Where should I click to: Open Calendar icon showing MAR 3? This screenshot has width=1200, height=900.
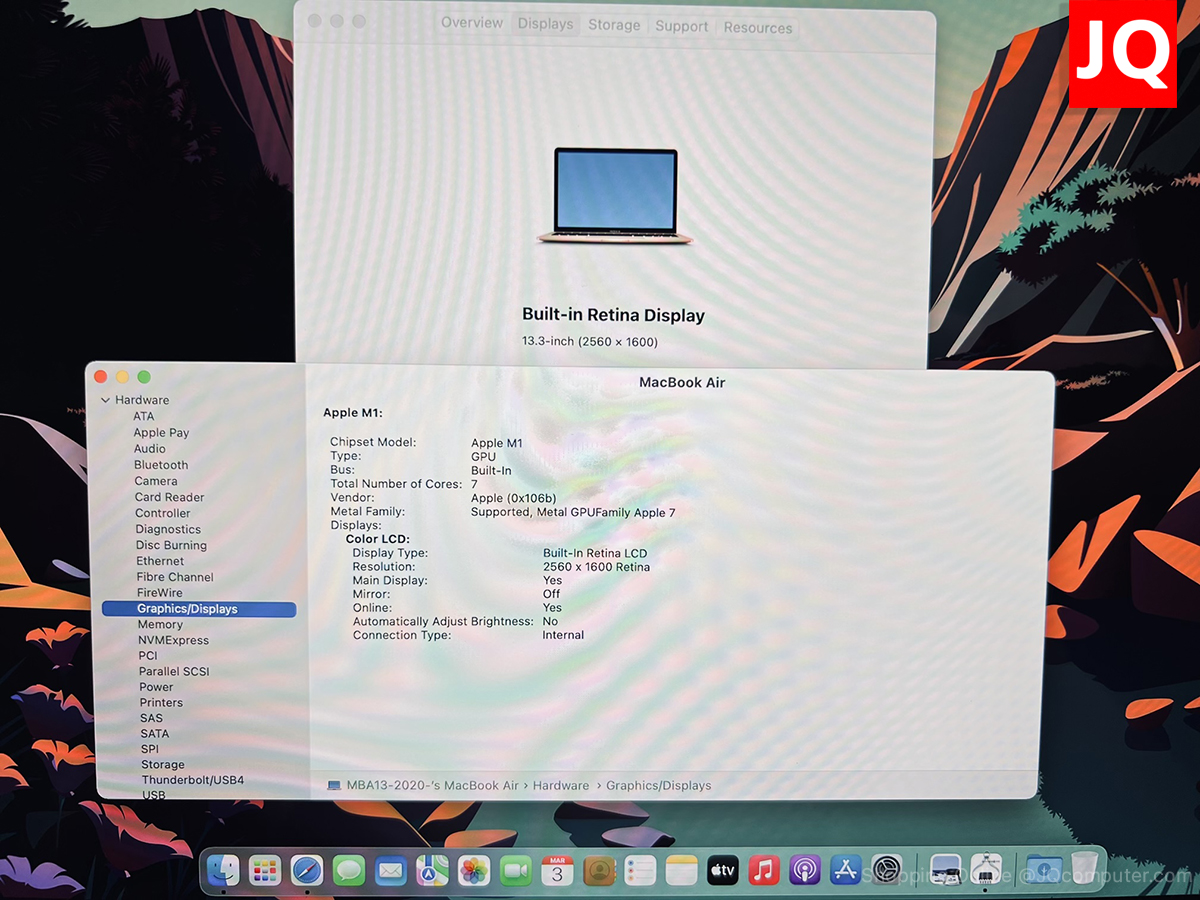[x=557, y=871]
